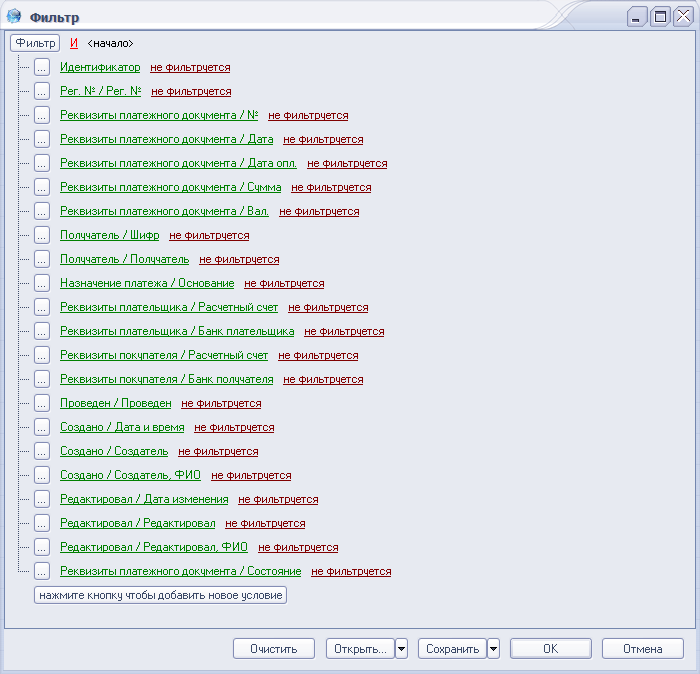Cancel the dialog with Отмена
This screenshot has height=674, width=700.
643,649
